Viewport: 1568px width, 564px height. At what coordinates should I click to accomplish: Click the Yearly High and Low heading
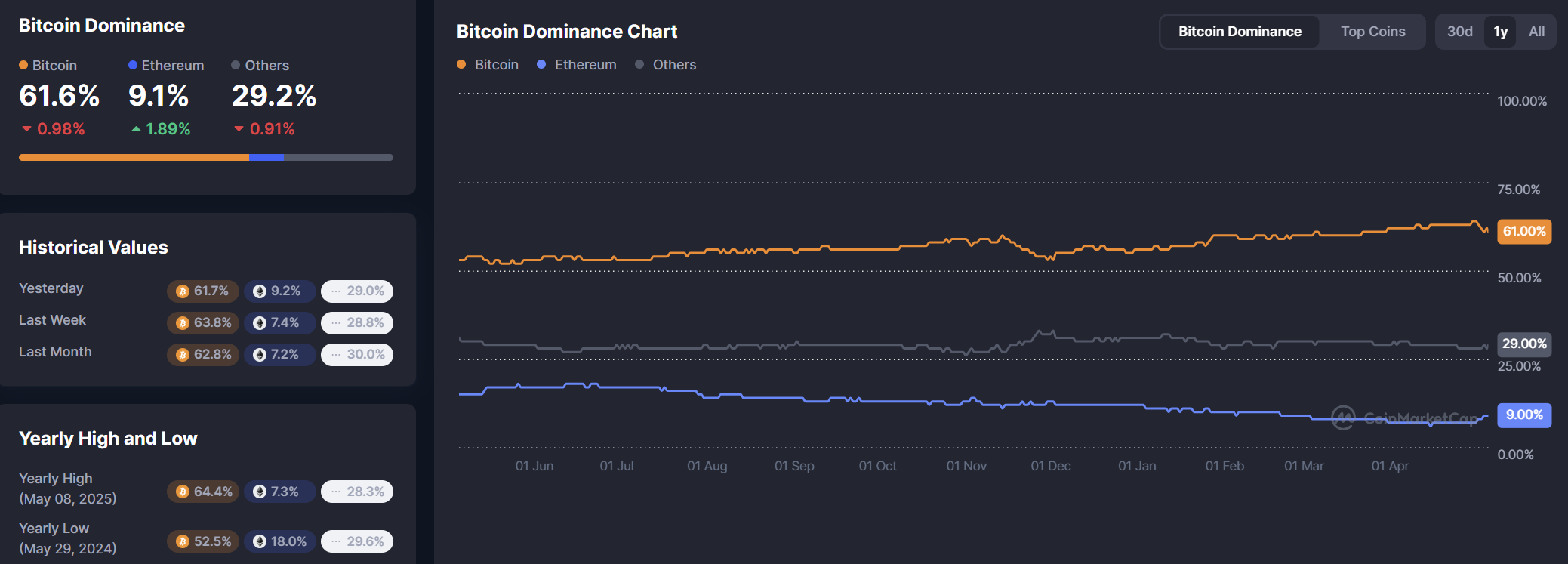pyautogui.click(x=108, y=439)
